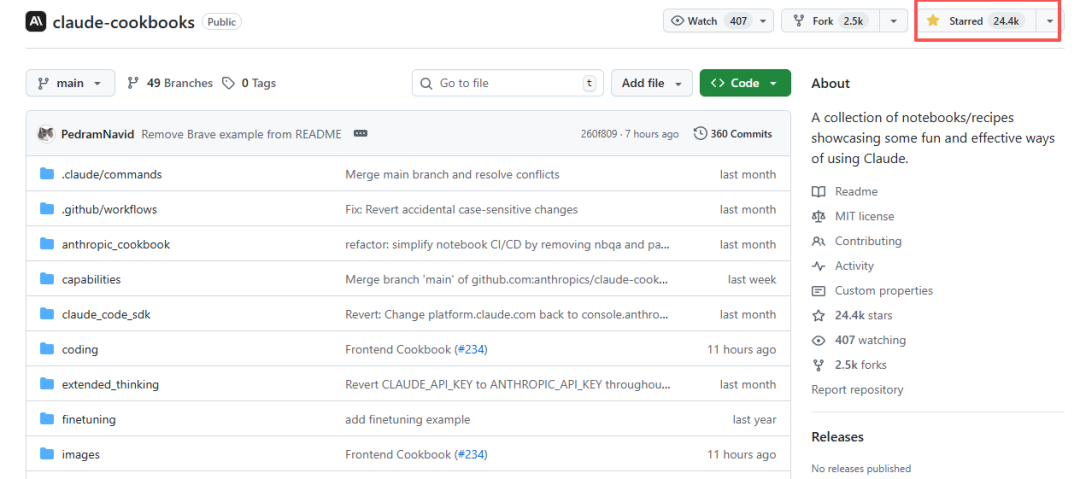
Task: Open the Readme link in About
Action: coord(856,192)
